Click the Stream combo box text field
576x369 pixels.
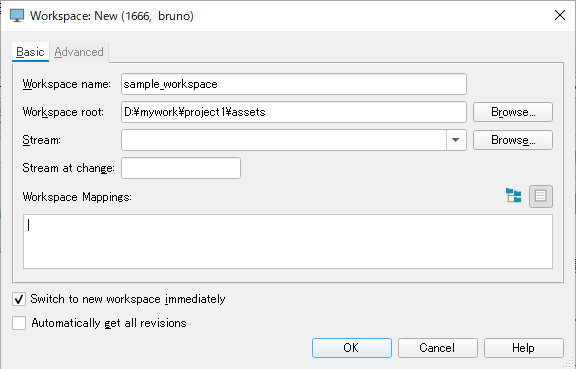coord(284,140)
